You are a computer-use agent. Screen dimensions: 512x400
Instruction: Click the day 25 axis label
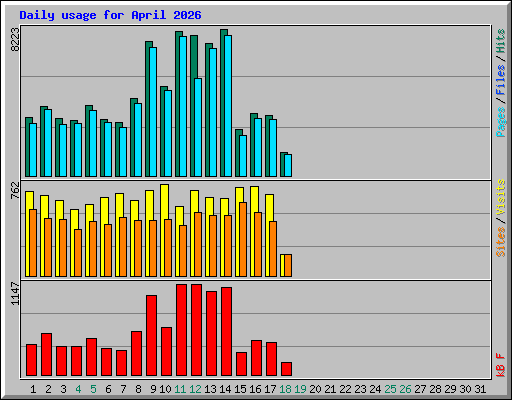pos(390,389)
